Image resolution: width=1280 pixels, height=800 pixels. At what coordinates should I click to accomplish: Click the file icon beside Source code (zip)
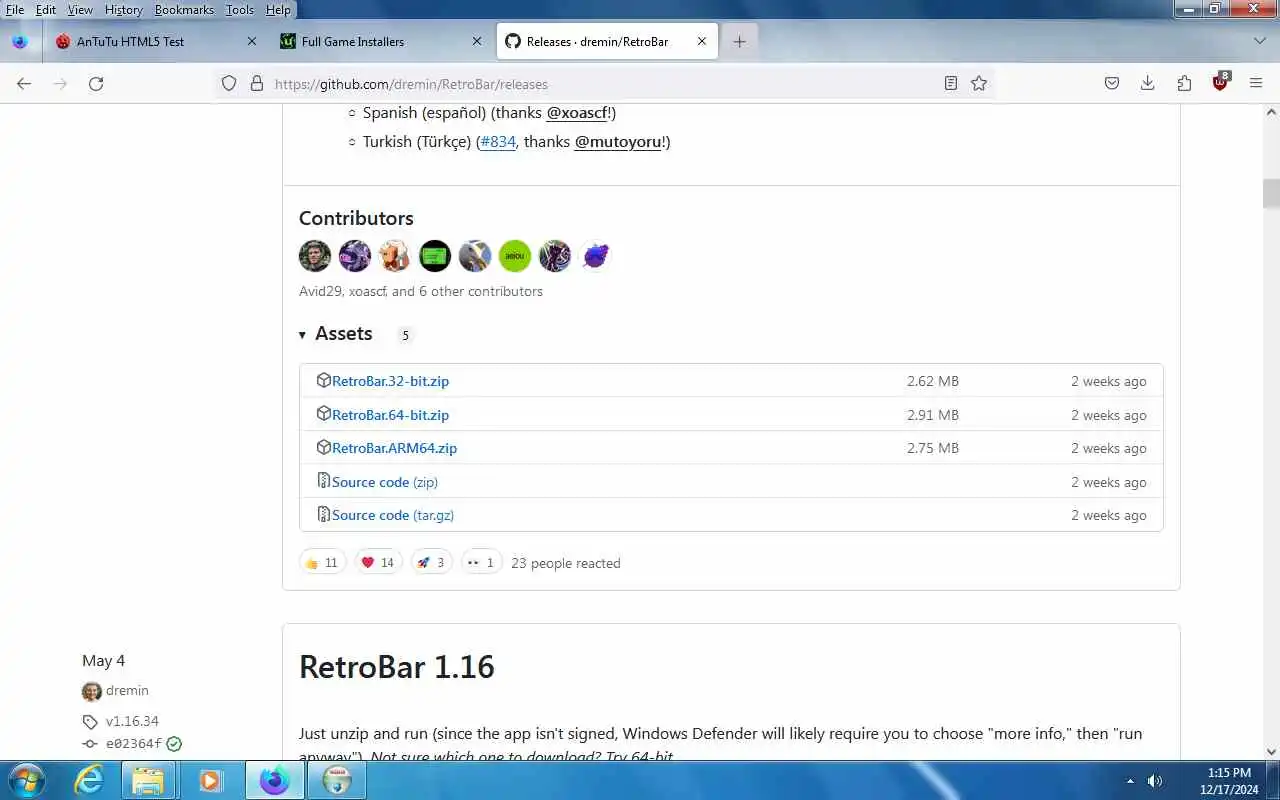pos(323,481)
